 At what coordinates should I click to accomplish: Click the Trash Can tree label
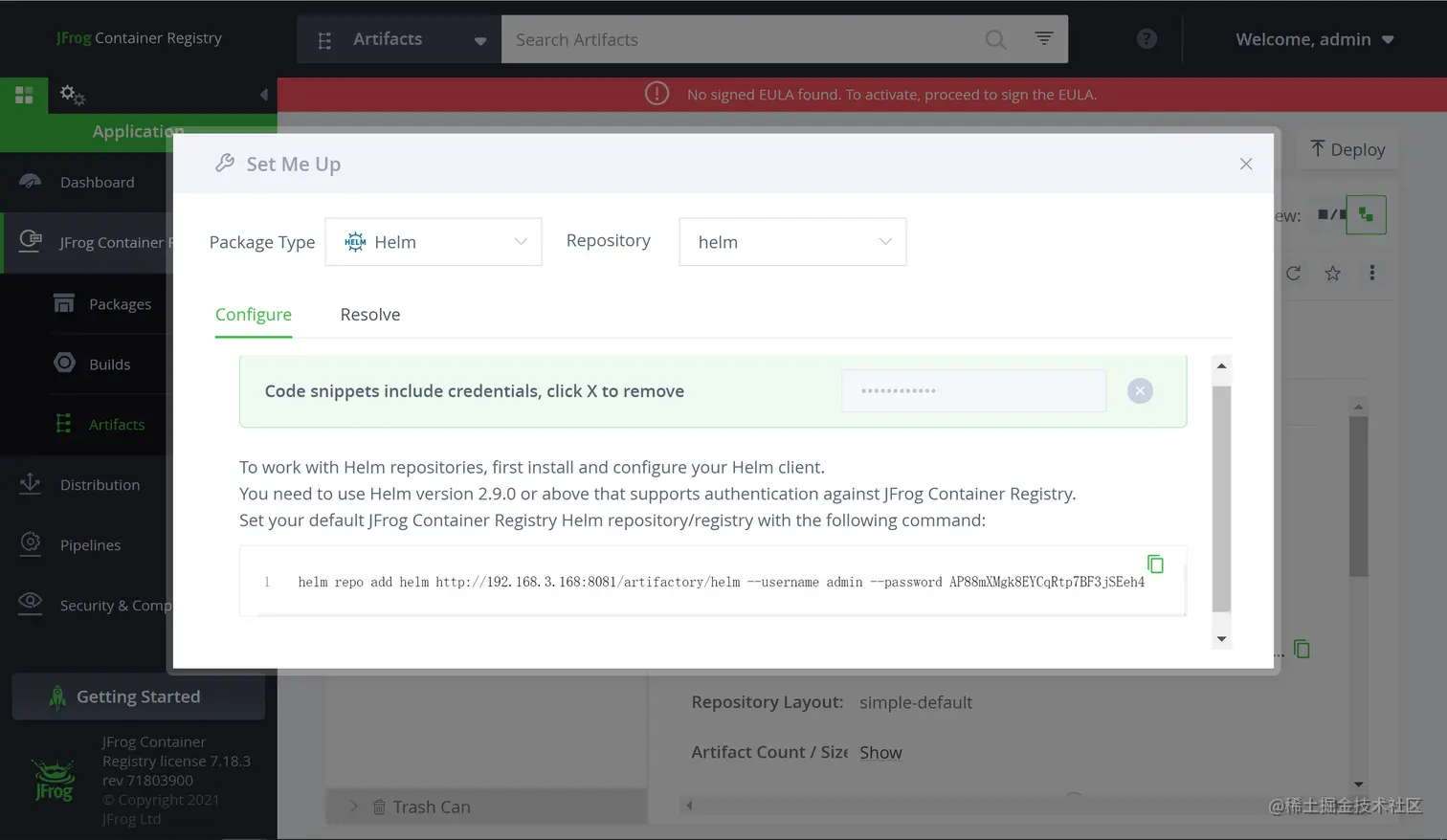tap(432, 807)
